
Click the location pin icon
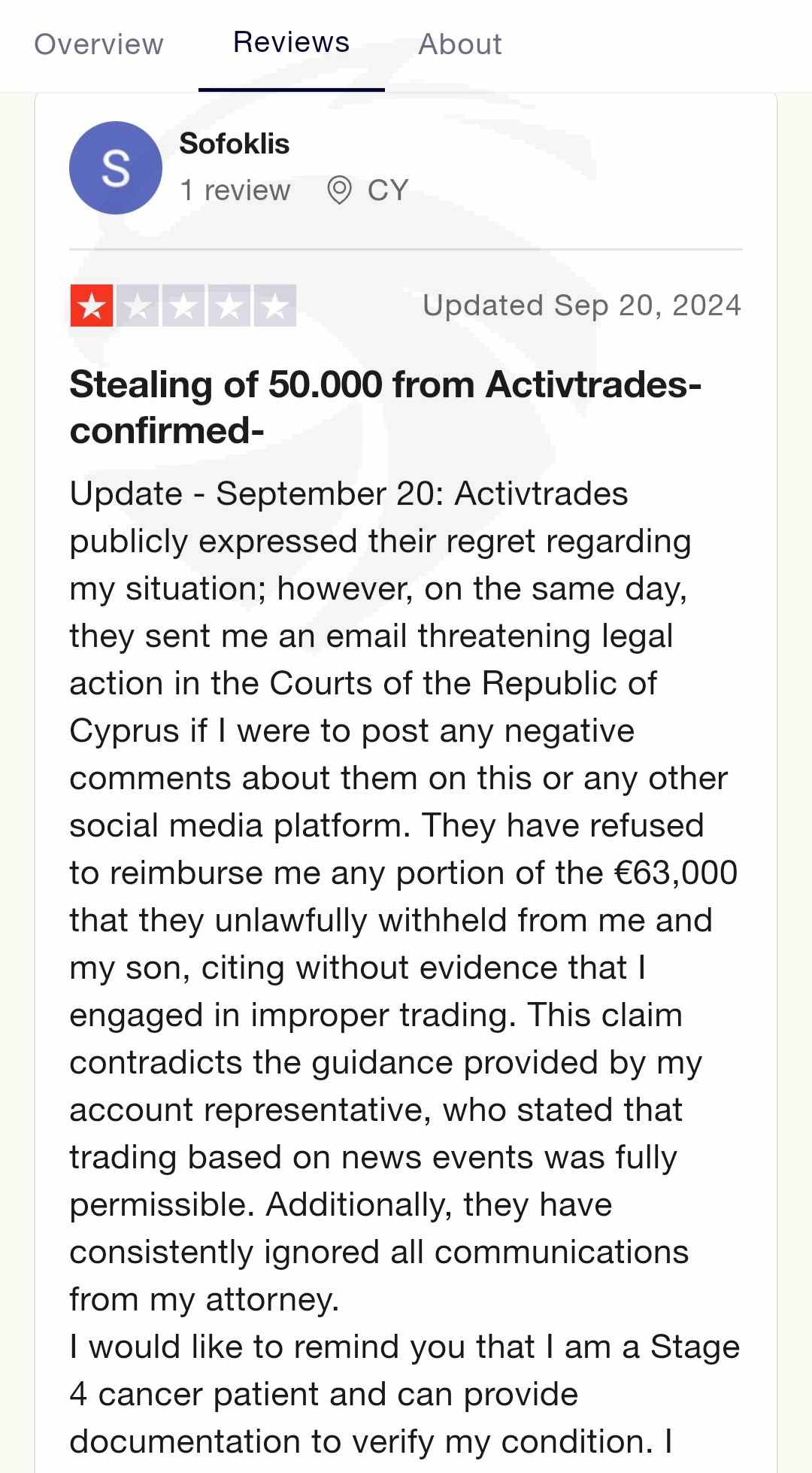coord(339,190)
